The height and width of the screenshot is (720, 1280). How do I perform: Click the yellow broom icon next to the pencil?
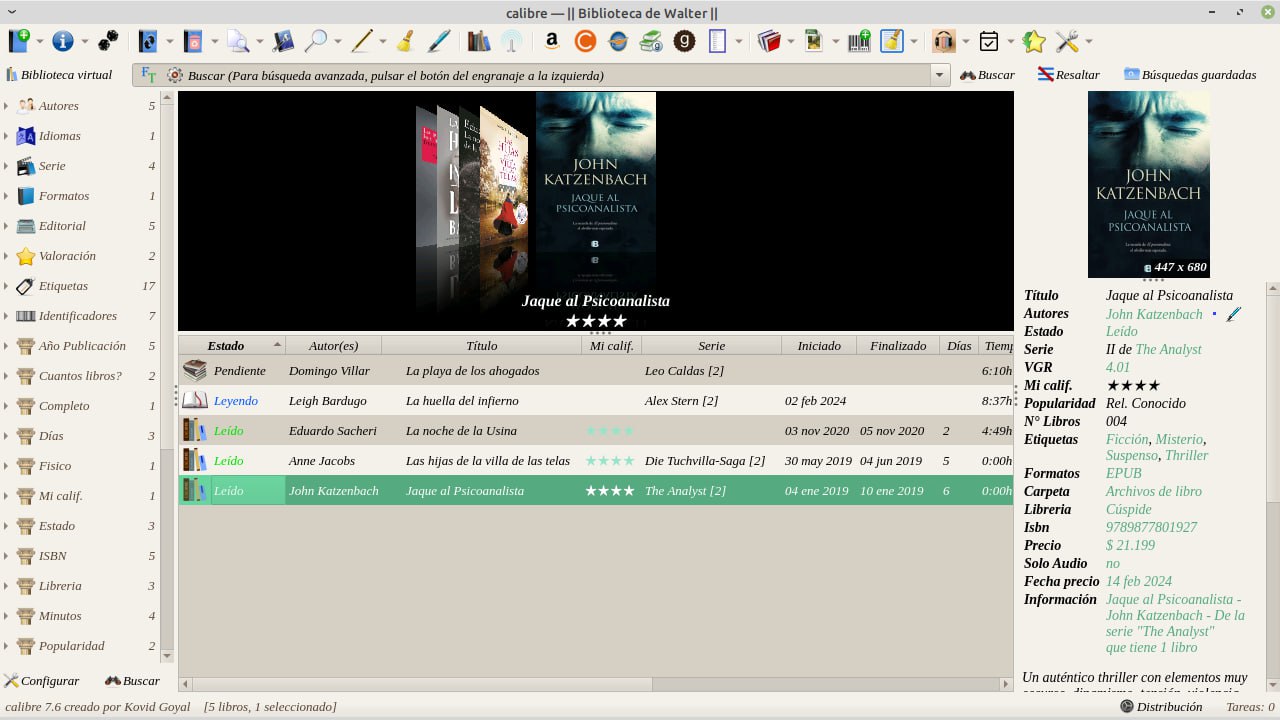point(405,41)
